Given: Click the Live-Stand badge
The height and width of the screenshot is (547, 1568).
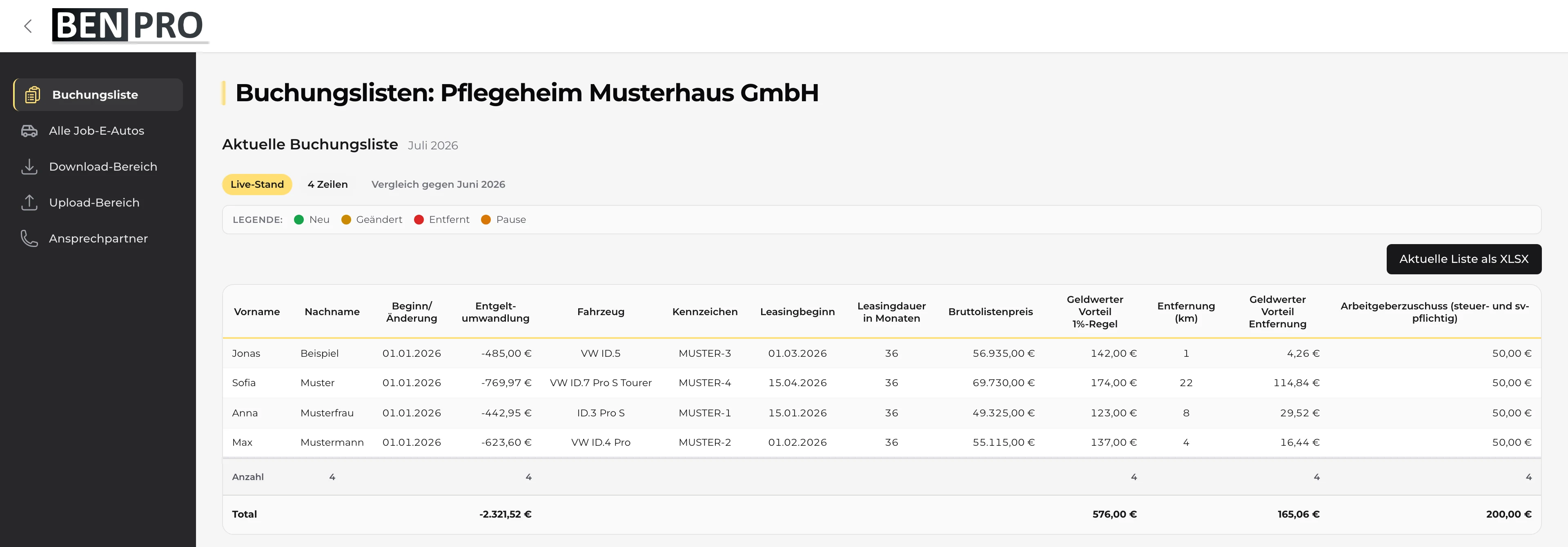Looking at the screenshot, I should coord(257,185).
